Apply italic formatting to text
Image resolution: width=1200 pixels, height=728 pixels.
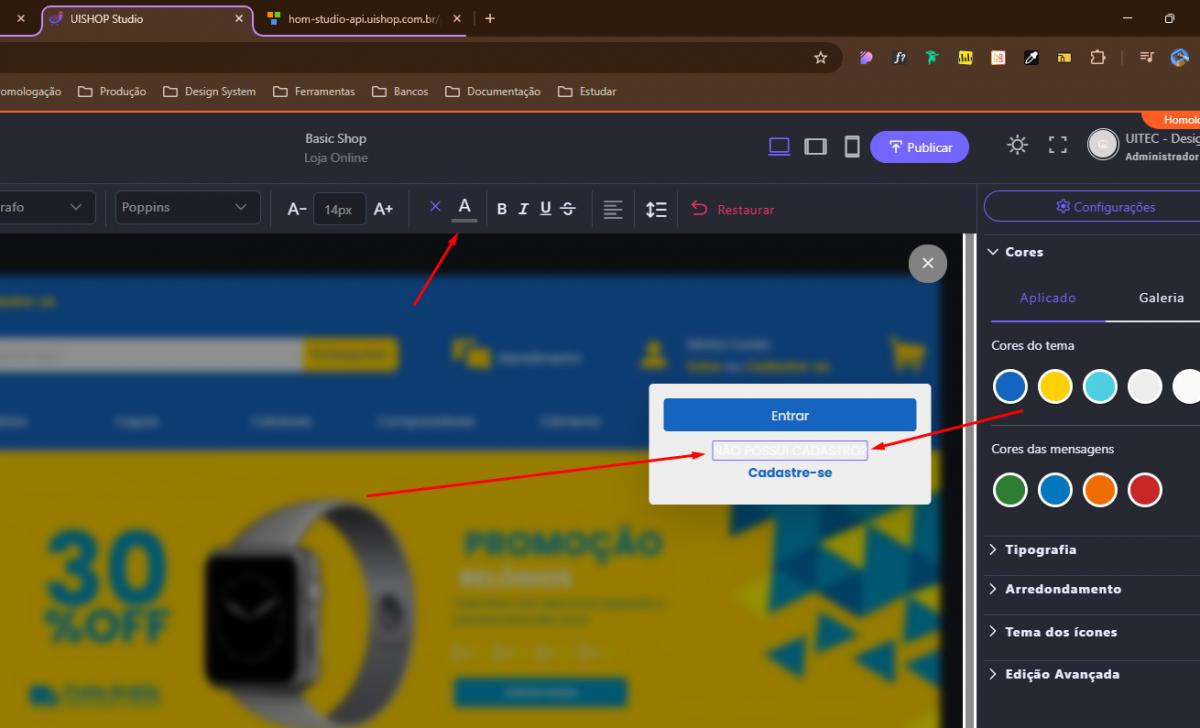(523, 209)
